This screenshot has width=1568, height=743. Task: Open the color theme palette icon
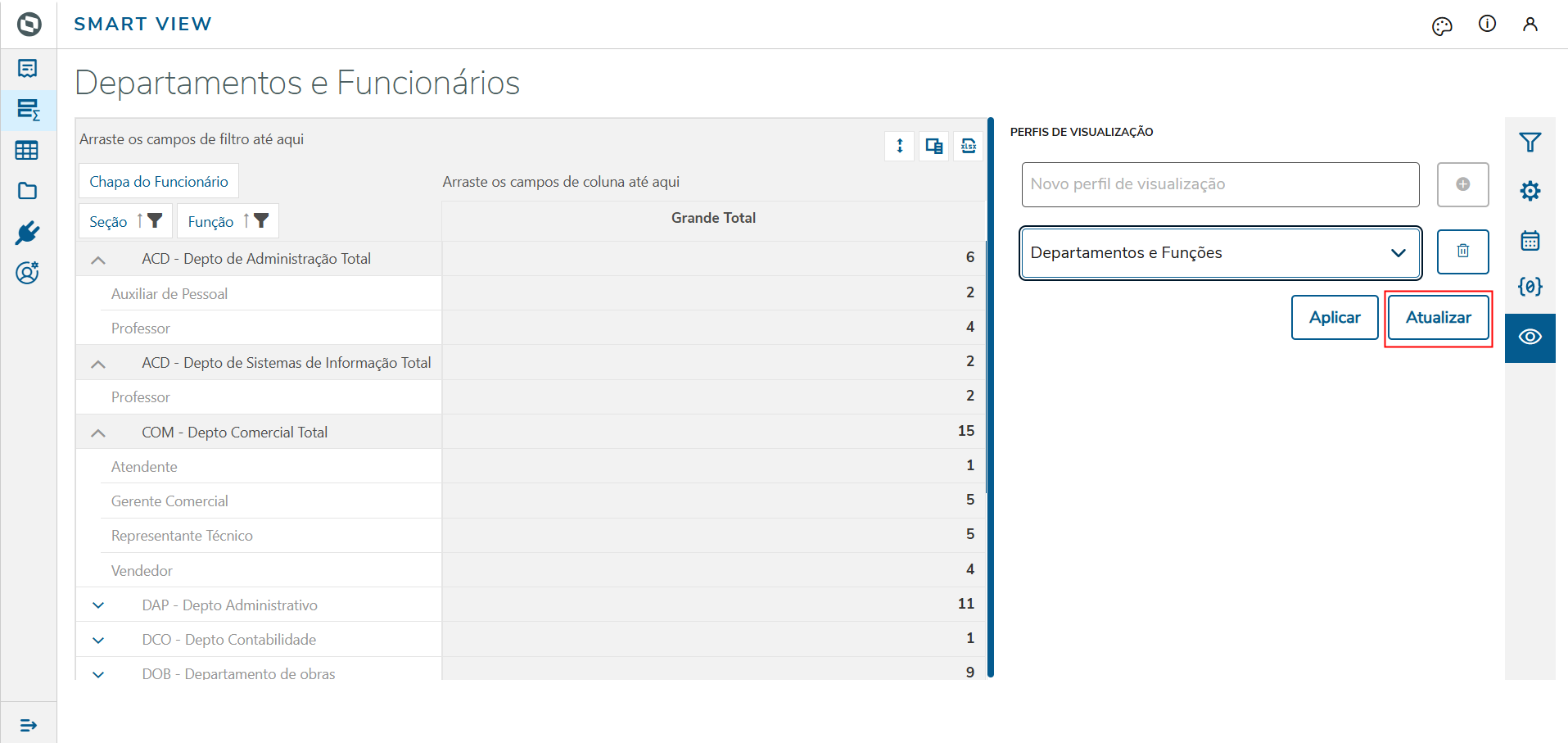click(x=1442, y=26)
